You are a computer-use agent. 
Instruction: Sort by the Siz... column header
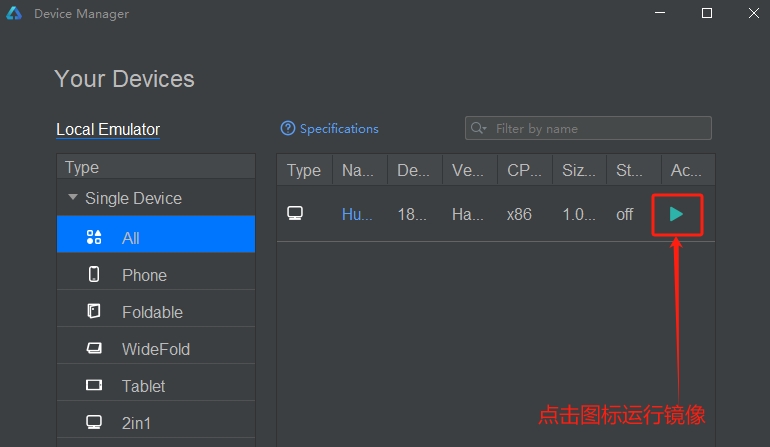[x=579, y=170]
